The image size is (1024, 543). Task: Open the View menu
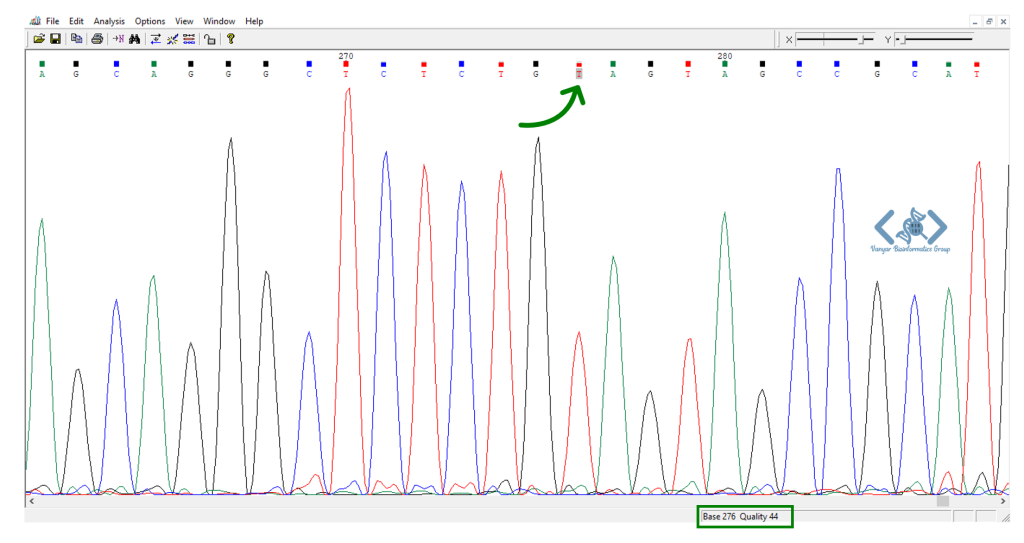pyautogui.click(x=184, y=21)
